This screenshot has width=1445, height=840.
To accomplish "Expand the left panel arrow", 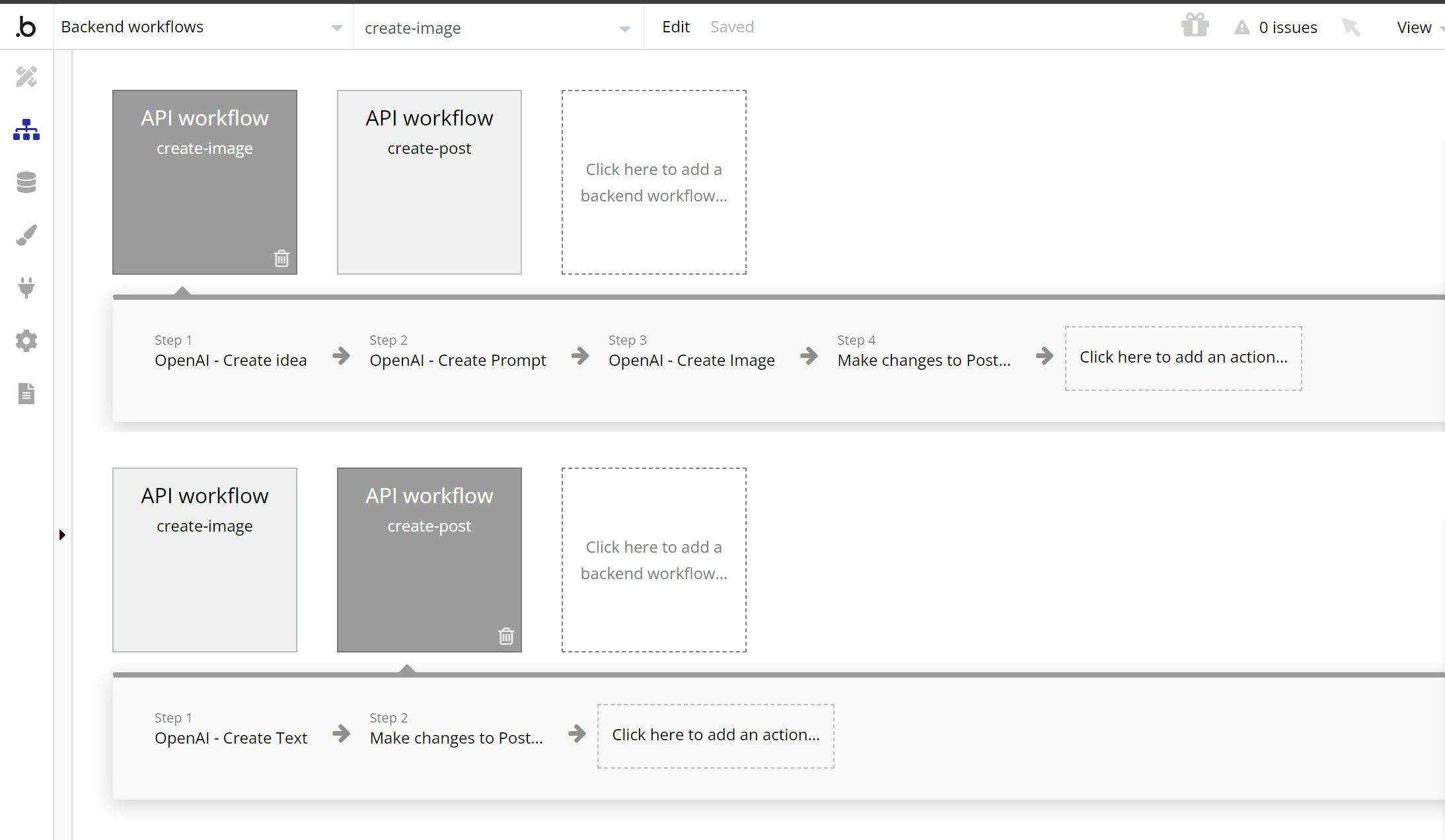I will point(62,535).
